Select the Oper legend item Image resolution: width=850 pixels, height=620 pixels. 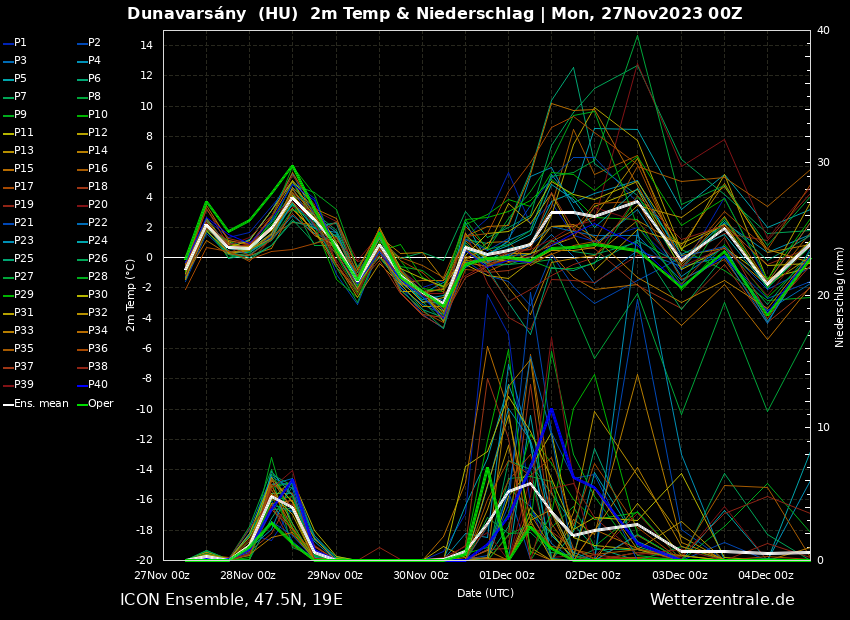click(x=100, y=404)
